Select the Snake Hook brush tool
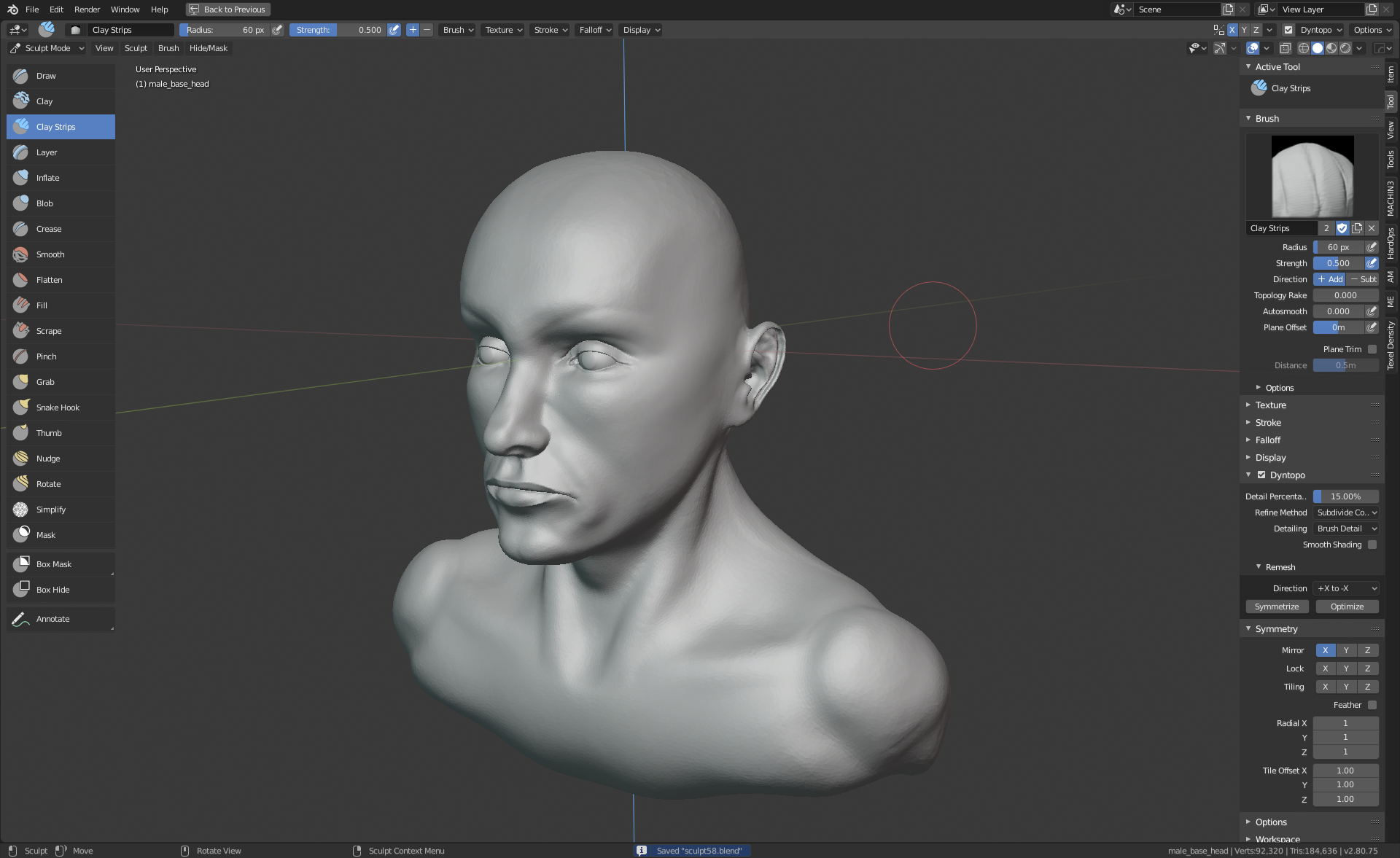 58,407
